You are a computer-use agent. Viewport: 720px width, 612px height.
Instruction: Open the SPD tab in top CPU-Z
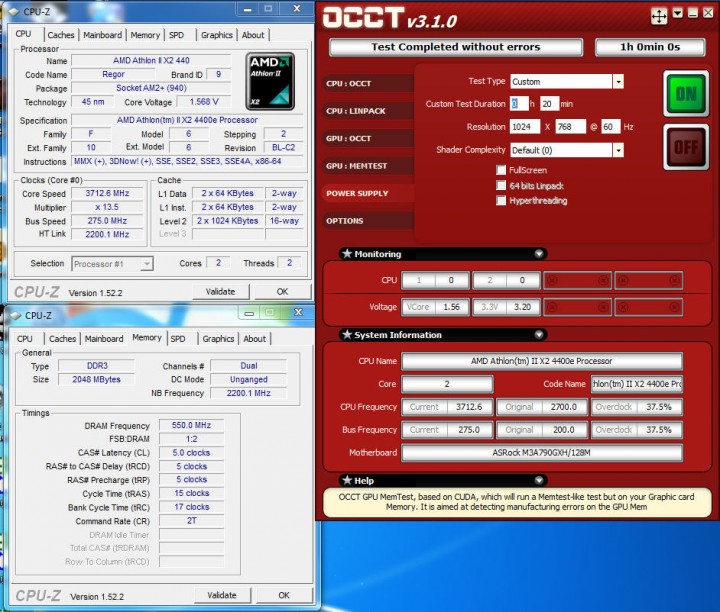(176, 35)
